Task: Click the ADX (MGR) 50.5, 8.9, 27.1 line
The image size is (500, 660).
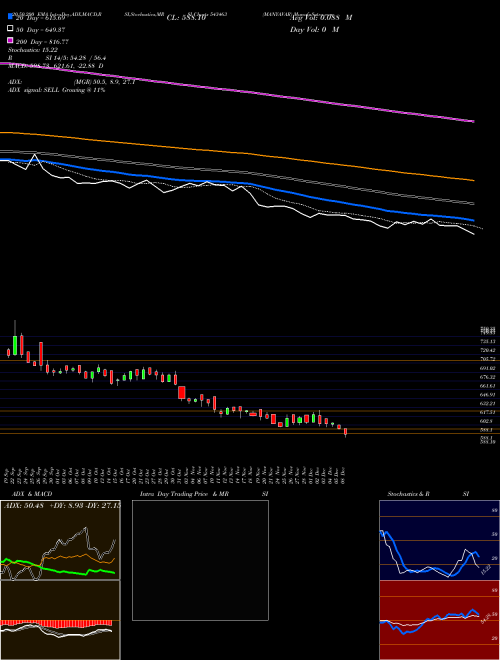Action: tap(72, 82)
